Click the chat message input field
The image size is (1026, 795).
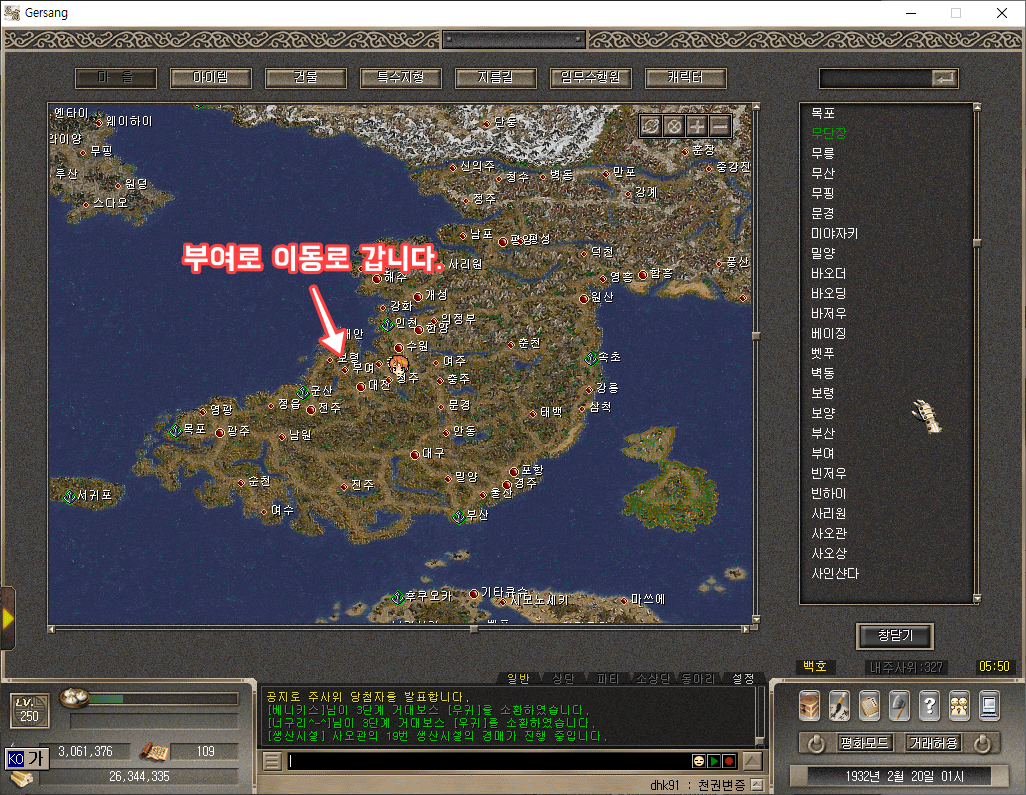(488, 761)
